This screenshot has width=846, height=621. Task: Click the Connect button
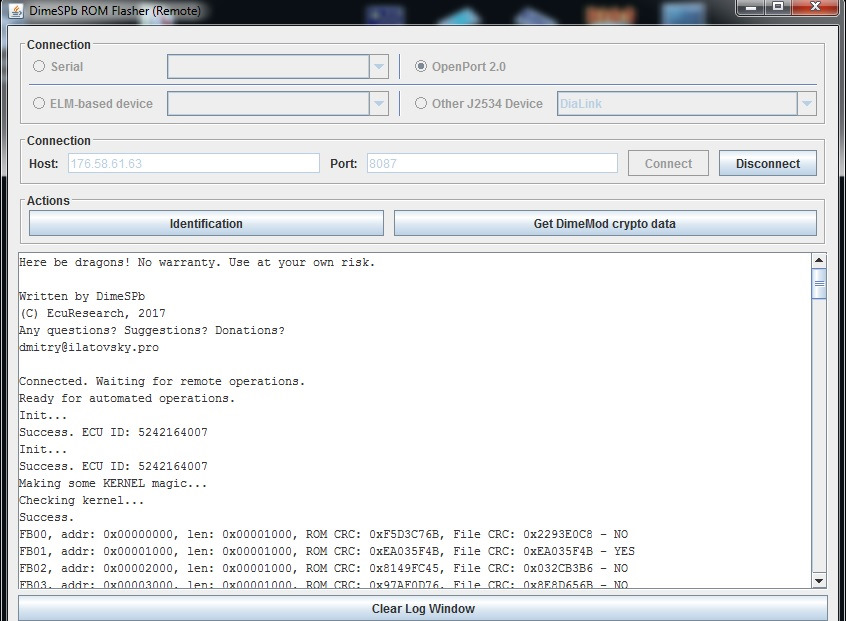[668, 163]
